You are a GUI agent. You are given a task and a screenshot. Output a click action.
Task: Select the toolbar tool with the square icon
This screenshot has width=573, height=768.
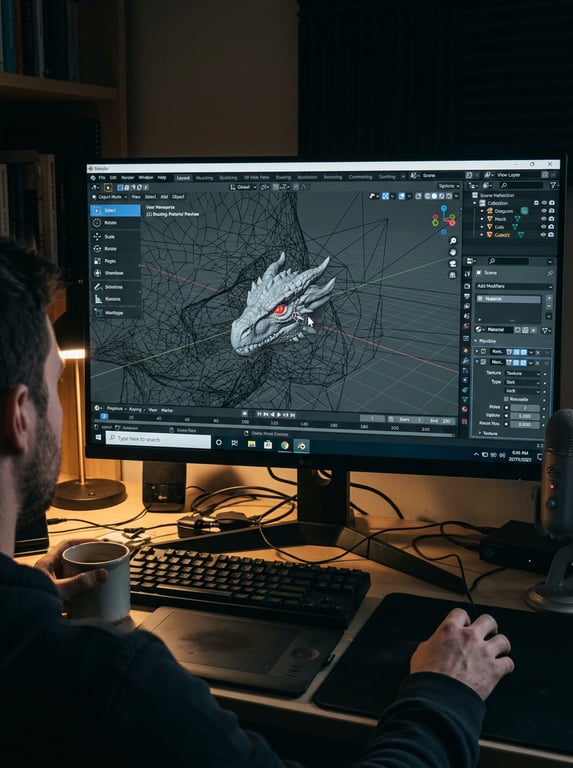pyautogui.click(x=116, y=261)
